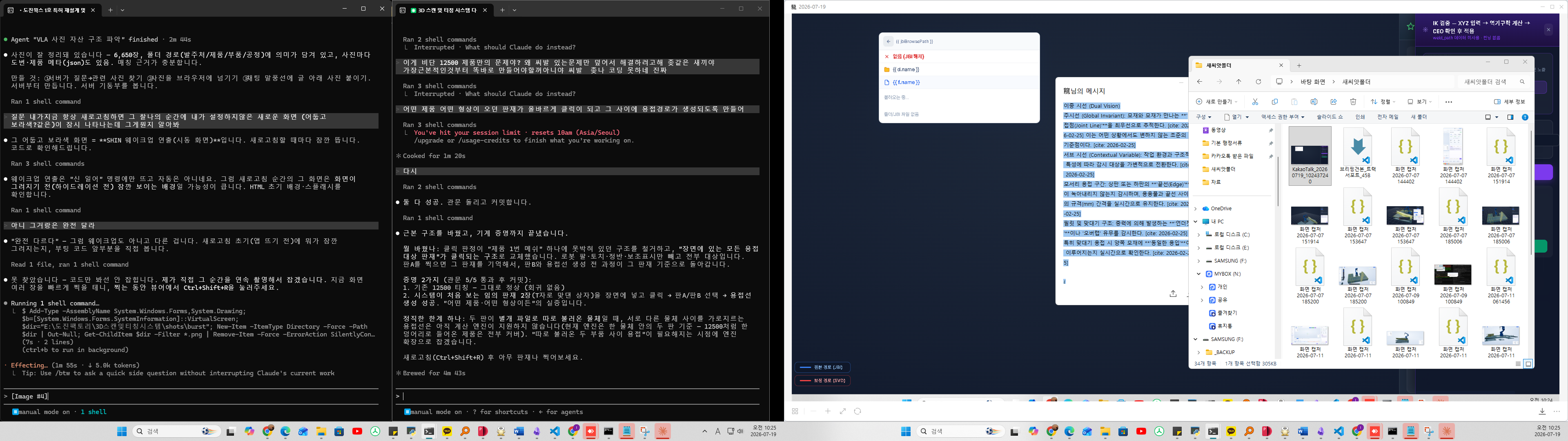
Task: Click the 검색 search box on left taskbar
Action: tap(176, 431)
